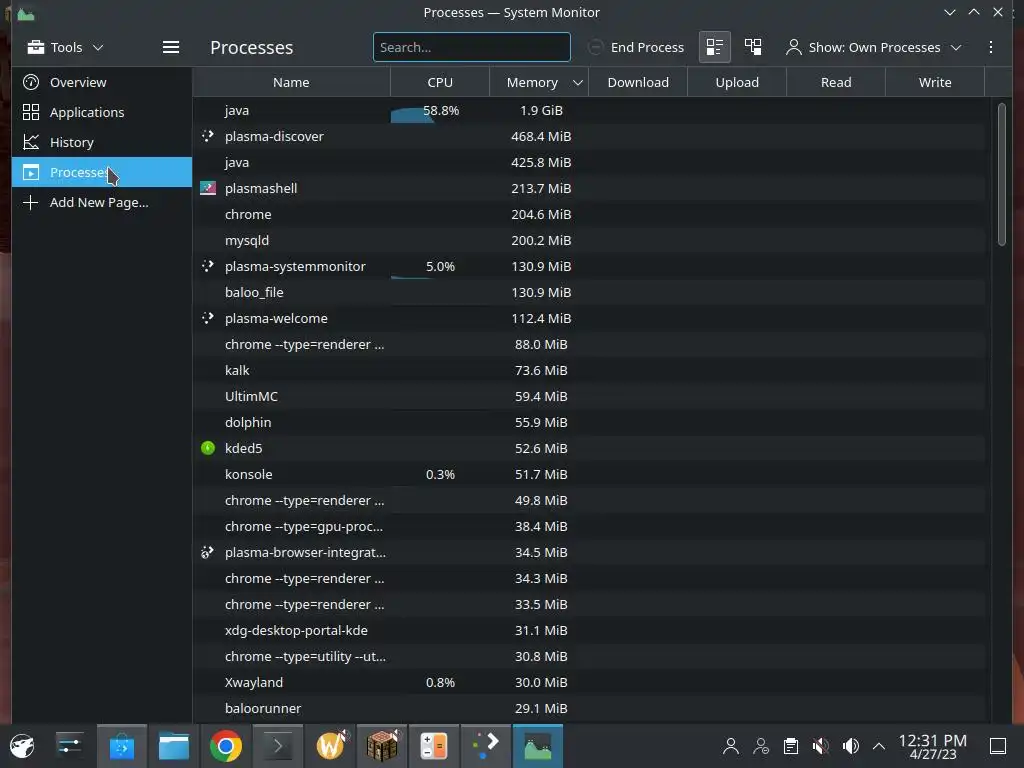Open the History page
This screenshot has height=768, width=1024.
click(x=102, y=142)
